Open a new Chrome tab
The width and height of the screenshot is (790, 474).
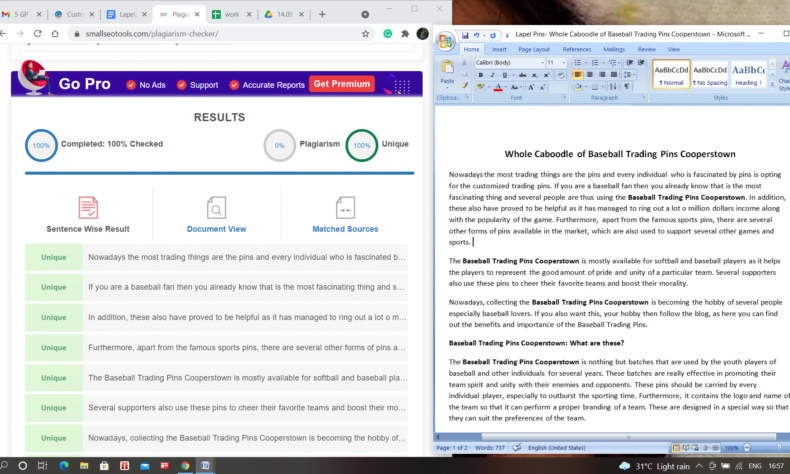point(322,15)
